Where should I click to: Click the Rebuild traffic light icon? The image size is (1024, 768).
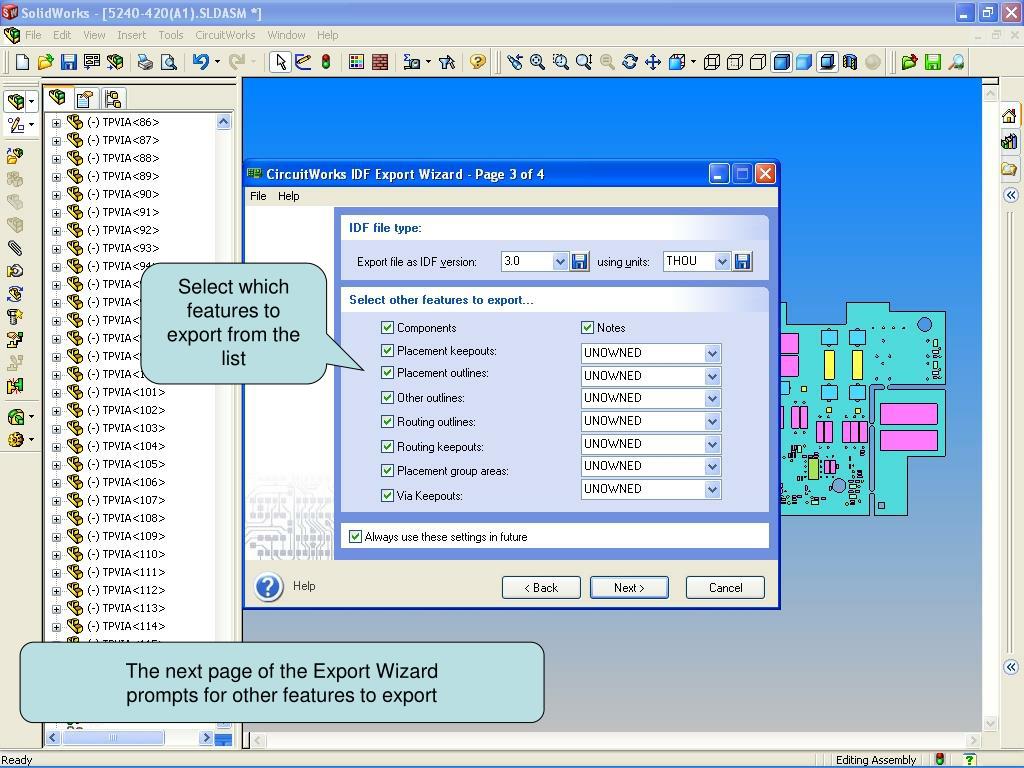326,62
